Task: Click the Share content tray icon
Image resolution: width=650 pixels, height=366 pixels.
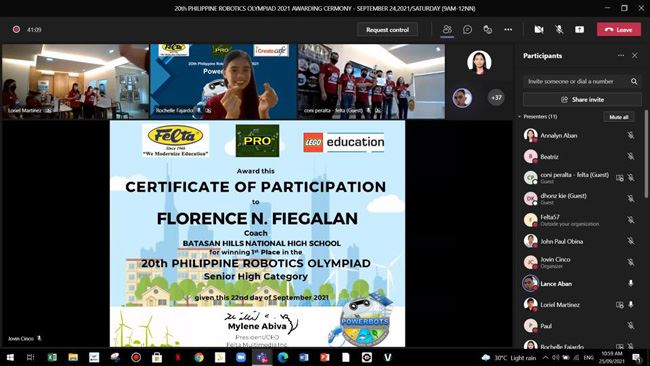Action: [x=579, y=29]
